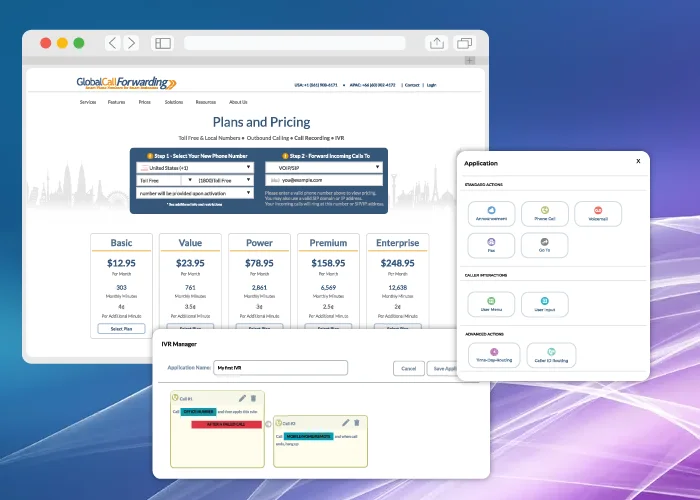
Task: Go to the Solutions menu
Action: tap(174, 102)
